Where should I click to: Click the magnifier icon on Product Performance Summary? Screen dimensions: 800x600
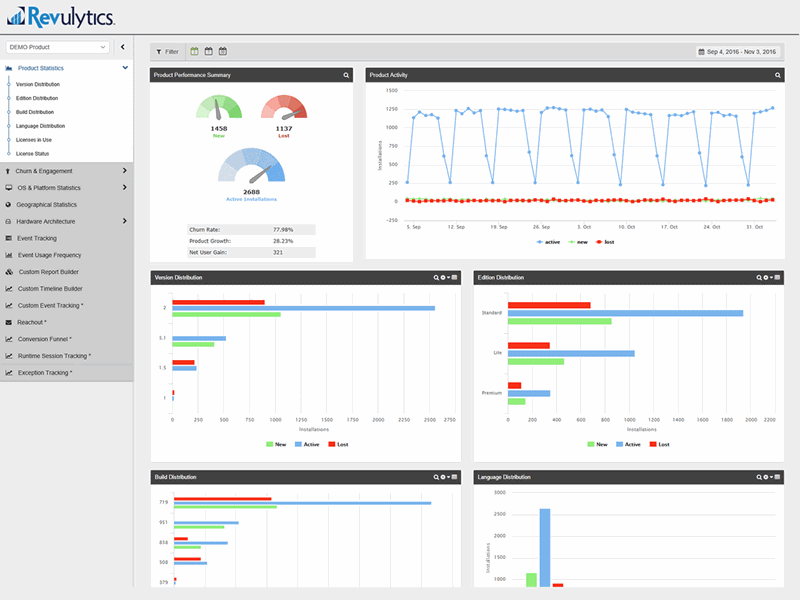[346, 75]
